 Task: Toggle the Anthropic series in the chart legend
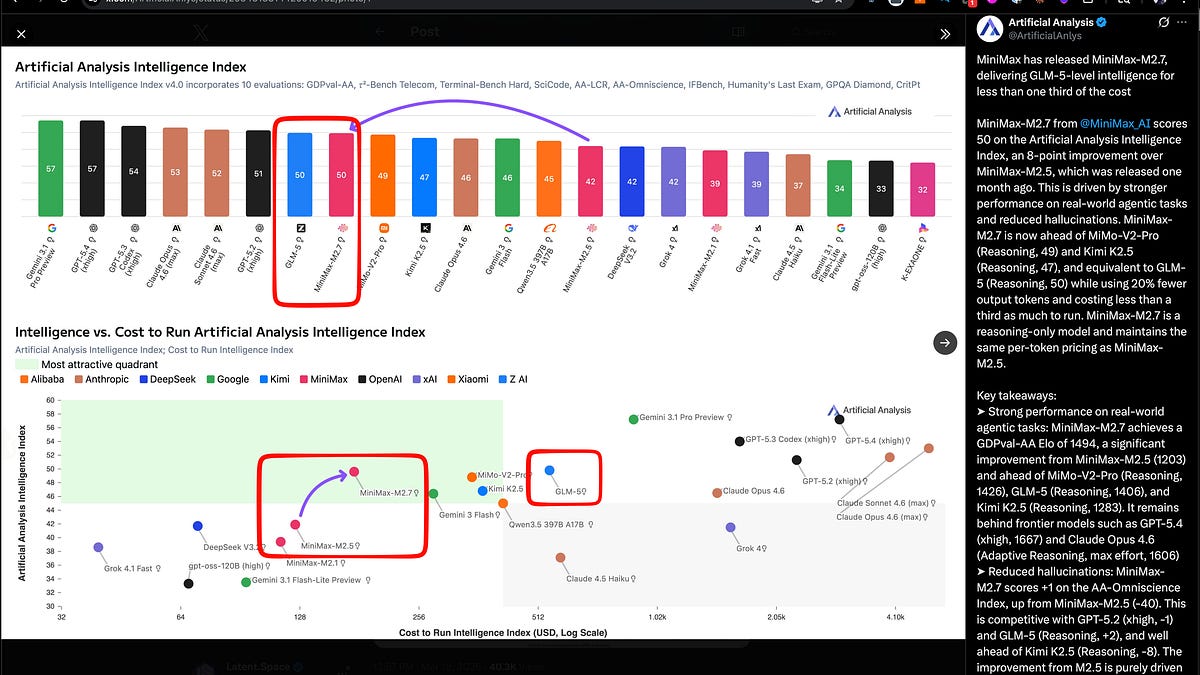tap(99, 379)
